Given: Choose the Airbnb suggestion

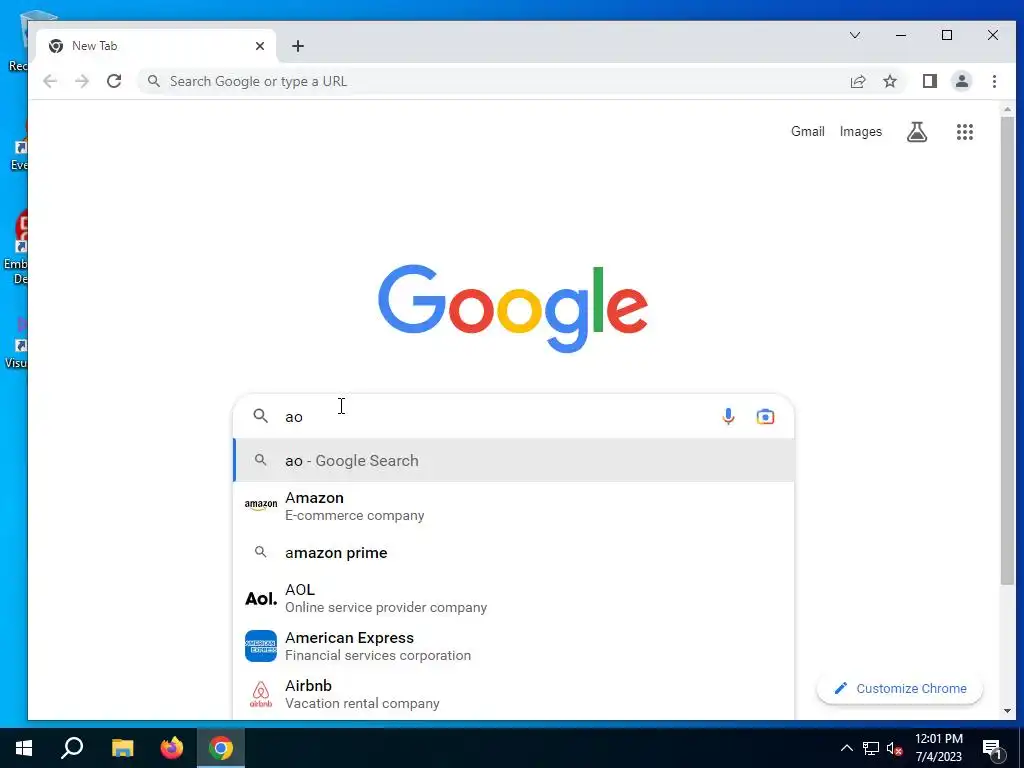Looking at the screenshot, I should point(514,694).
